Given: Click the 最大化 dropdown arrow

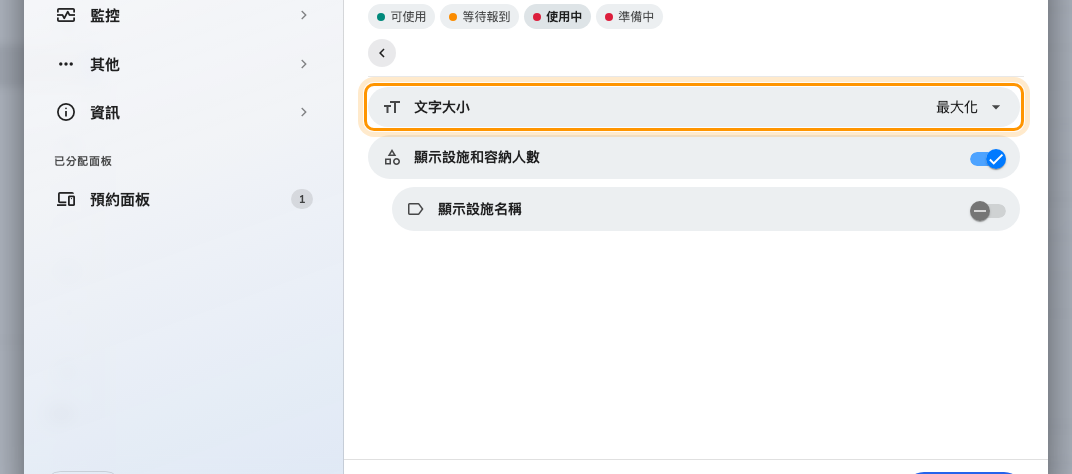Looking at the screenshot, I should point(996,107).
